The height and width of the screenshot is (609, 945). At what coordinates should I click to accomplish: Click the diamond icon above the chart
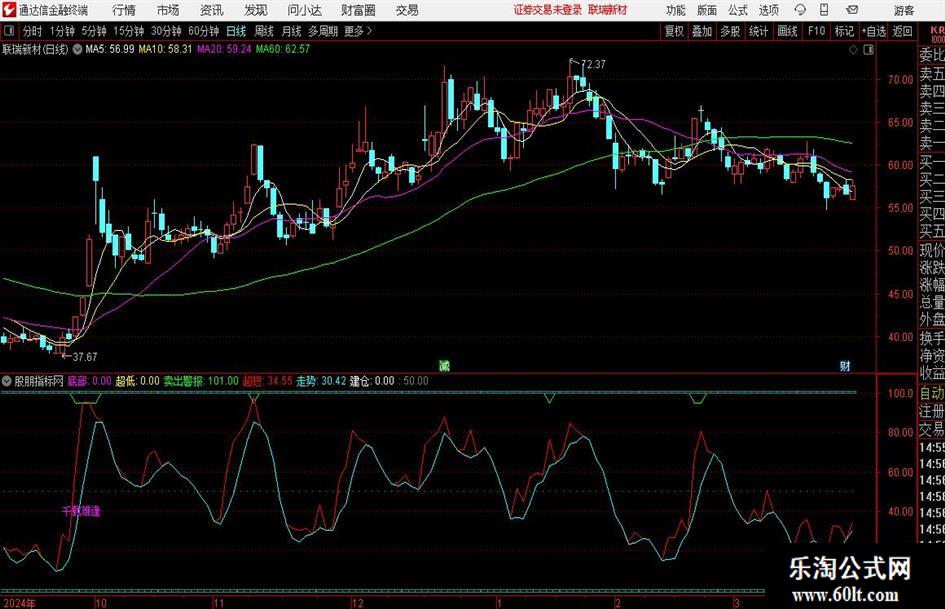coord(853,49)
